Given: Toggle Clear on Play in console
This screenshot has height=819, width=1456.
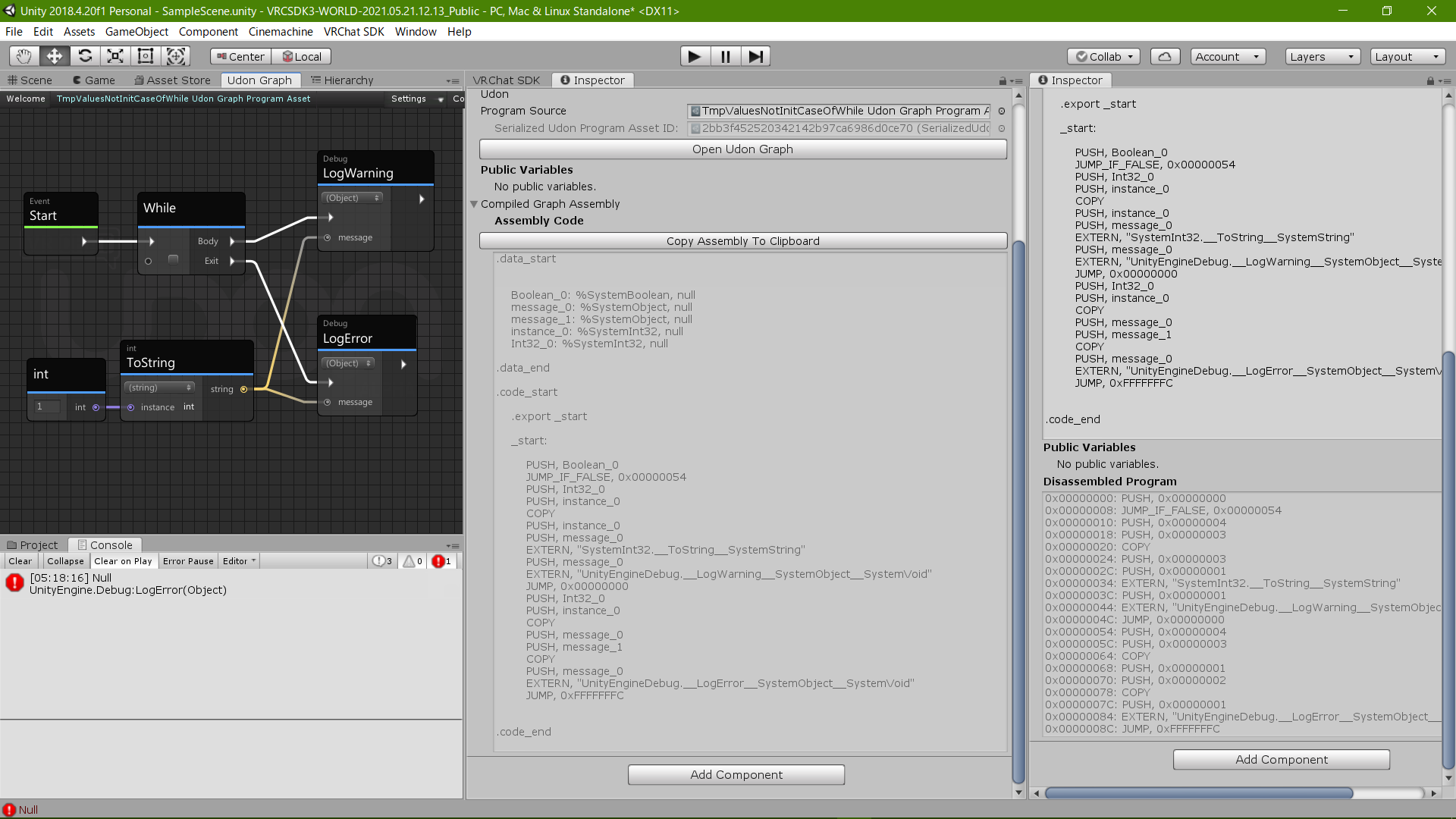Looking at the screenshot, I should point(123,561).
